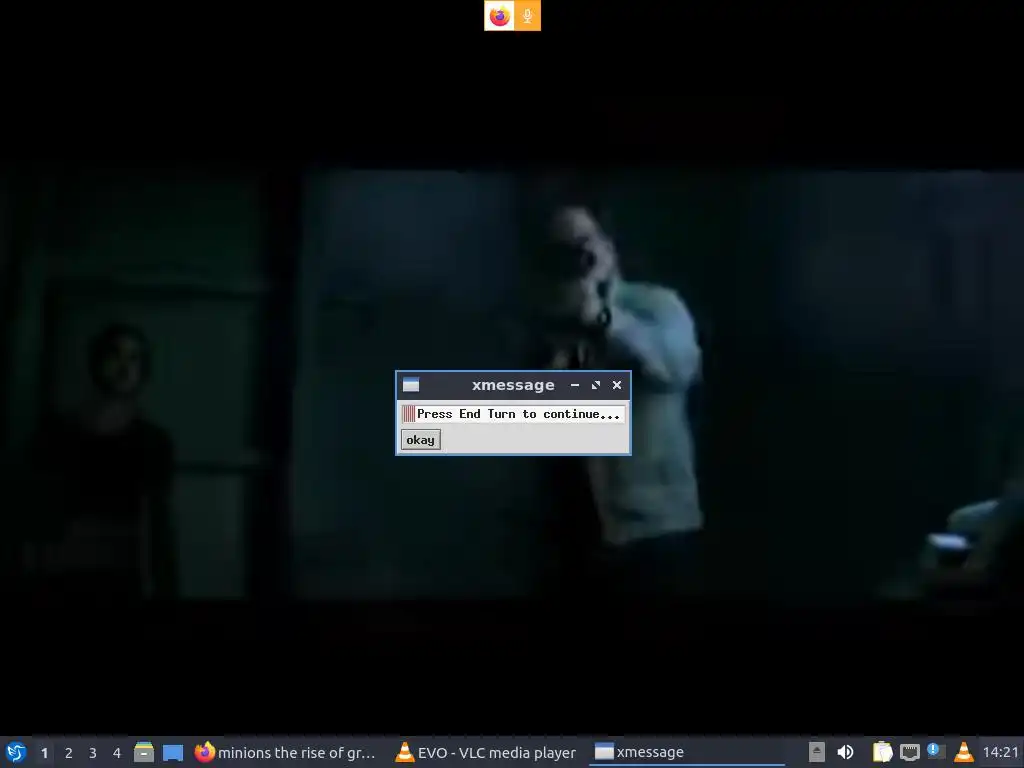
Task: Switch to virtual desktop 4
Action: click(117, 753)
